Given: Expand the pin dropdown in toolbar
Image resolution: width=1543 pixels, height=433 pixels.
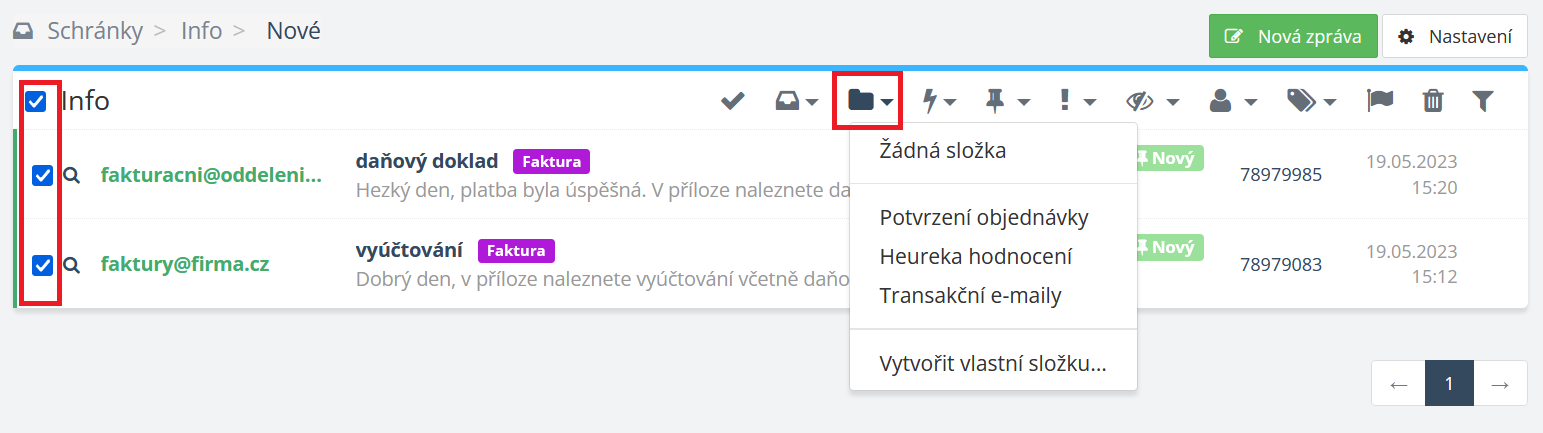Looking at the screenshot, I should [x=1006, y=100].
